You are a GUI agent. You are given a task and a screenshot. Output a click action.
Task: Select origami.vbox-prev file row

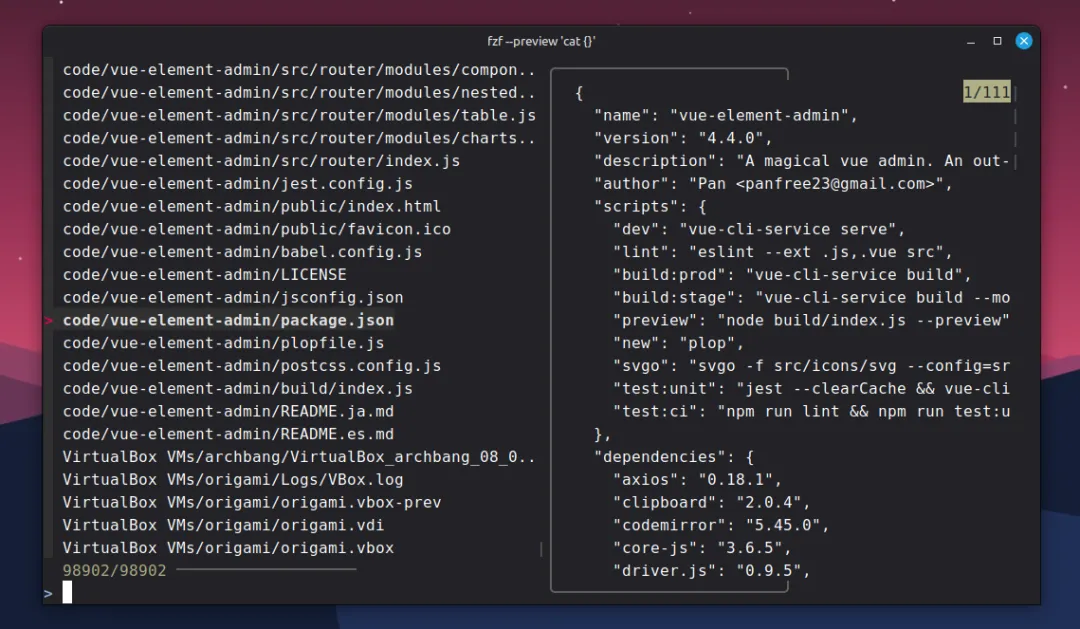point(251,502)
